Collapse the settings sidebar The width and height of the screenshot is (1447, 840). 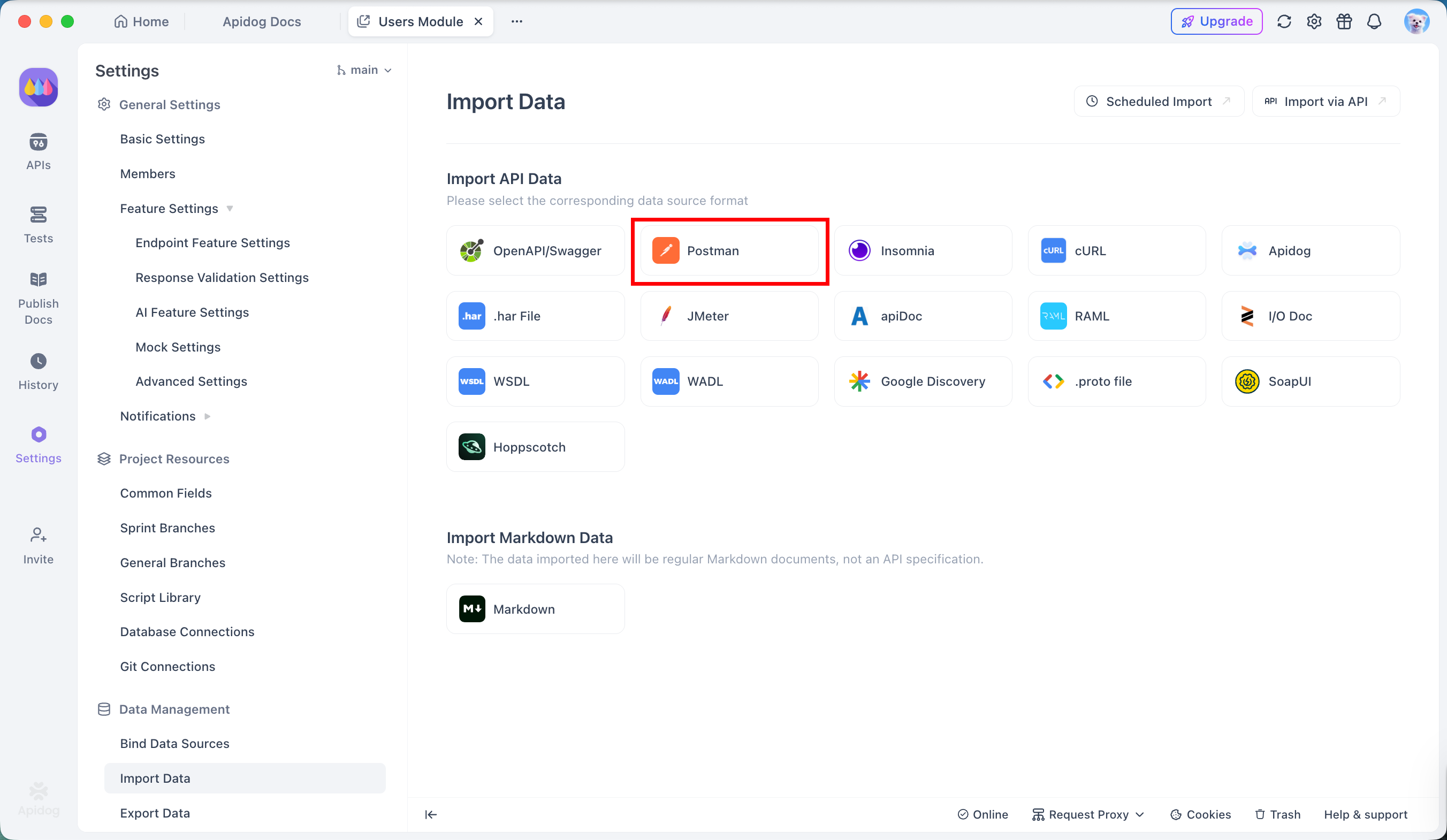[x=431, y=814]
